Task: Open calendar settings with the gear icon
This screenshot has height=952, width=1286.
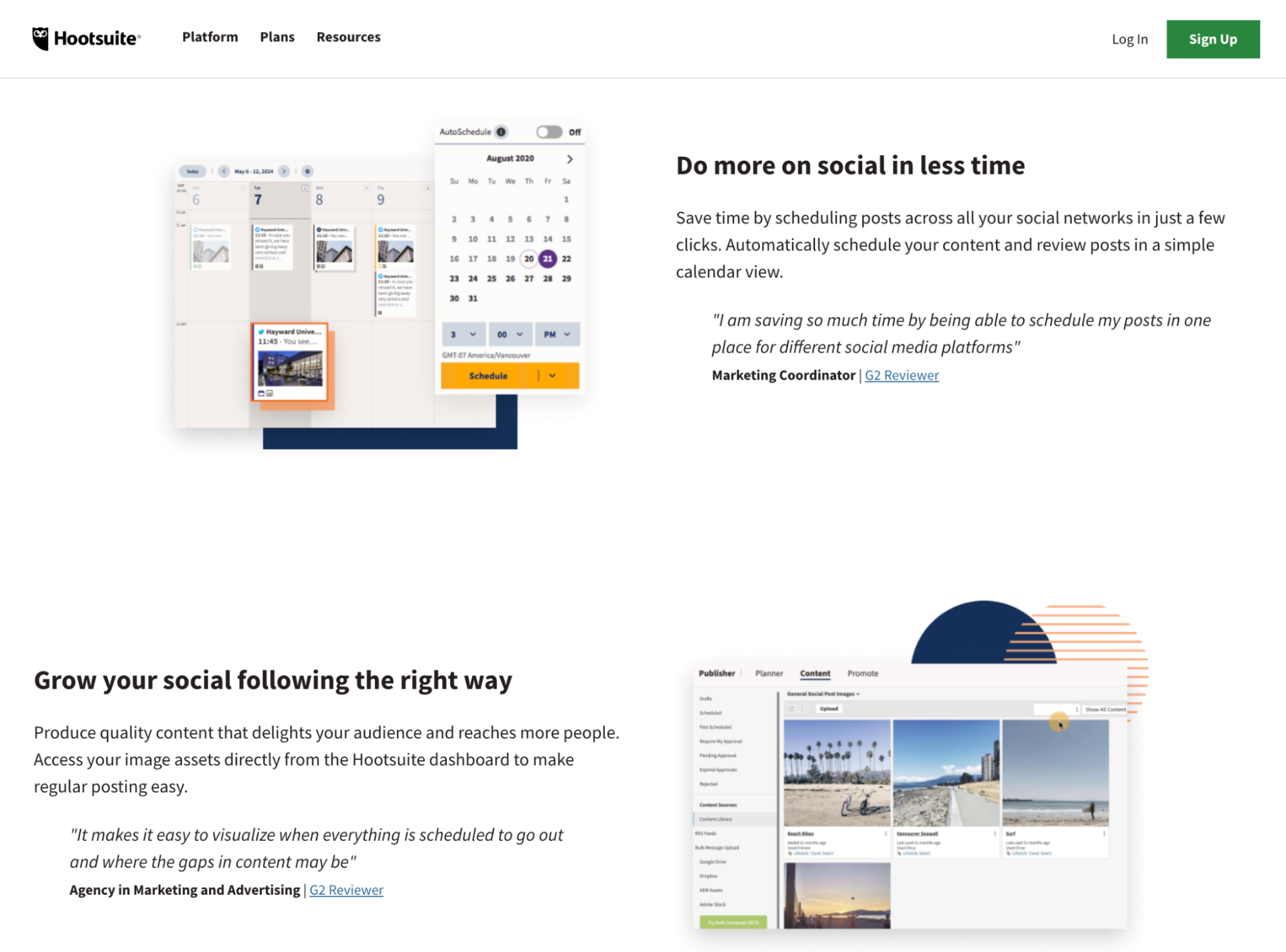Action: pyautogui.click(x=308, y=171)
